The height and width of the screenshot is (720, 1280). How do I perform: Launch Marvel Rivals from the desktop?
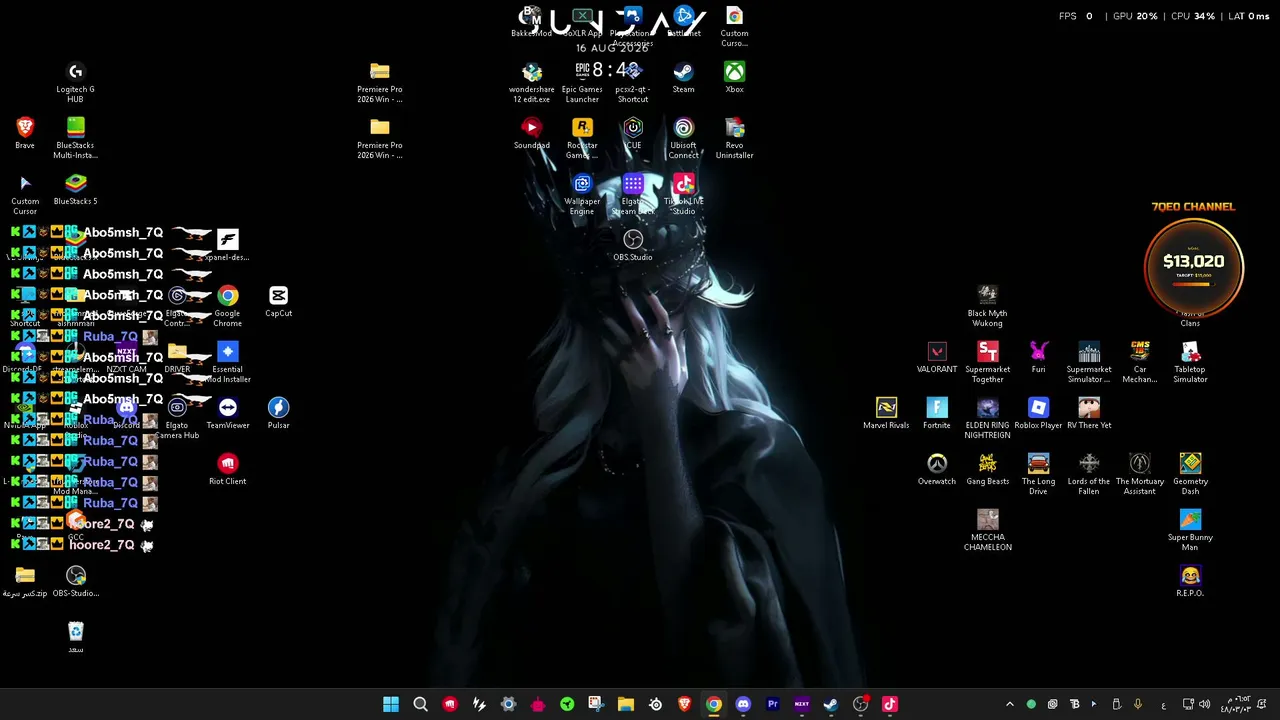(x=886, y=413)
